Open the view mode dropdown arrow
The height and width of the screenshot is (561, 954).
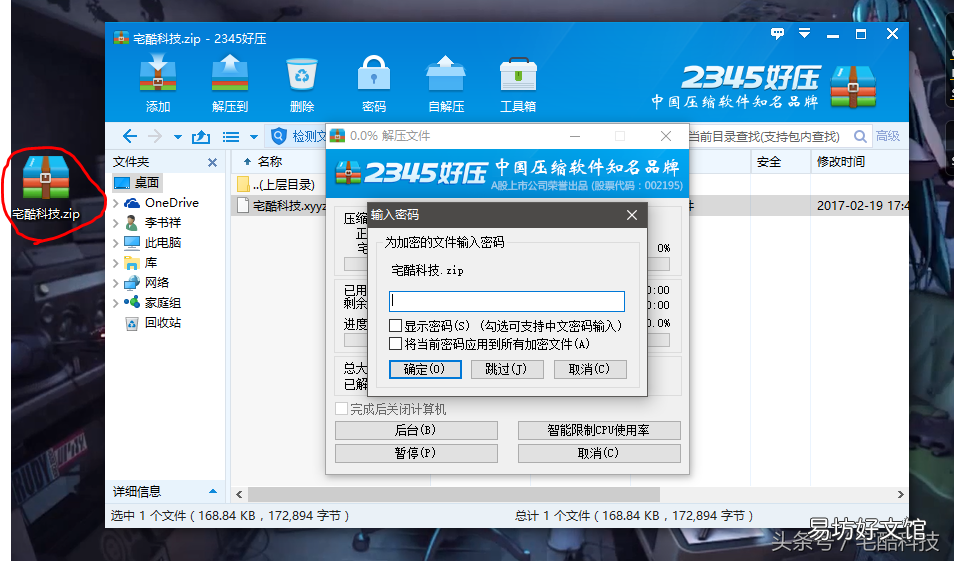(254, 137)
